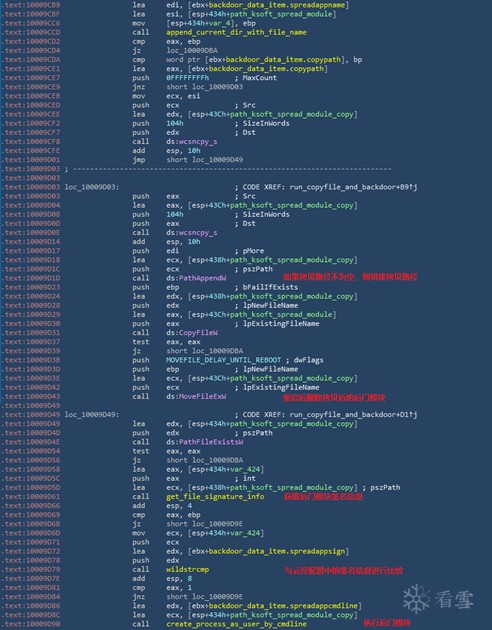492x630 pixels.
Task: Click the add esp, 8 instruction
Action: [x=162, y=579]
